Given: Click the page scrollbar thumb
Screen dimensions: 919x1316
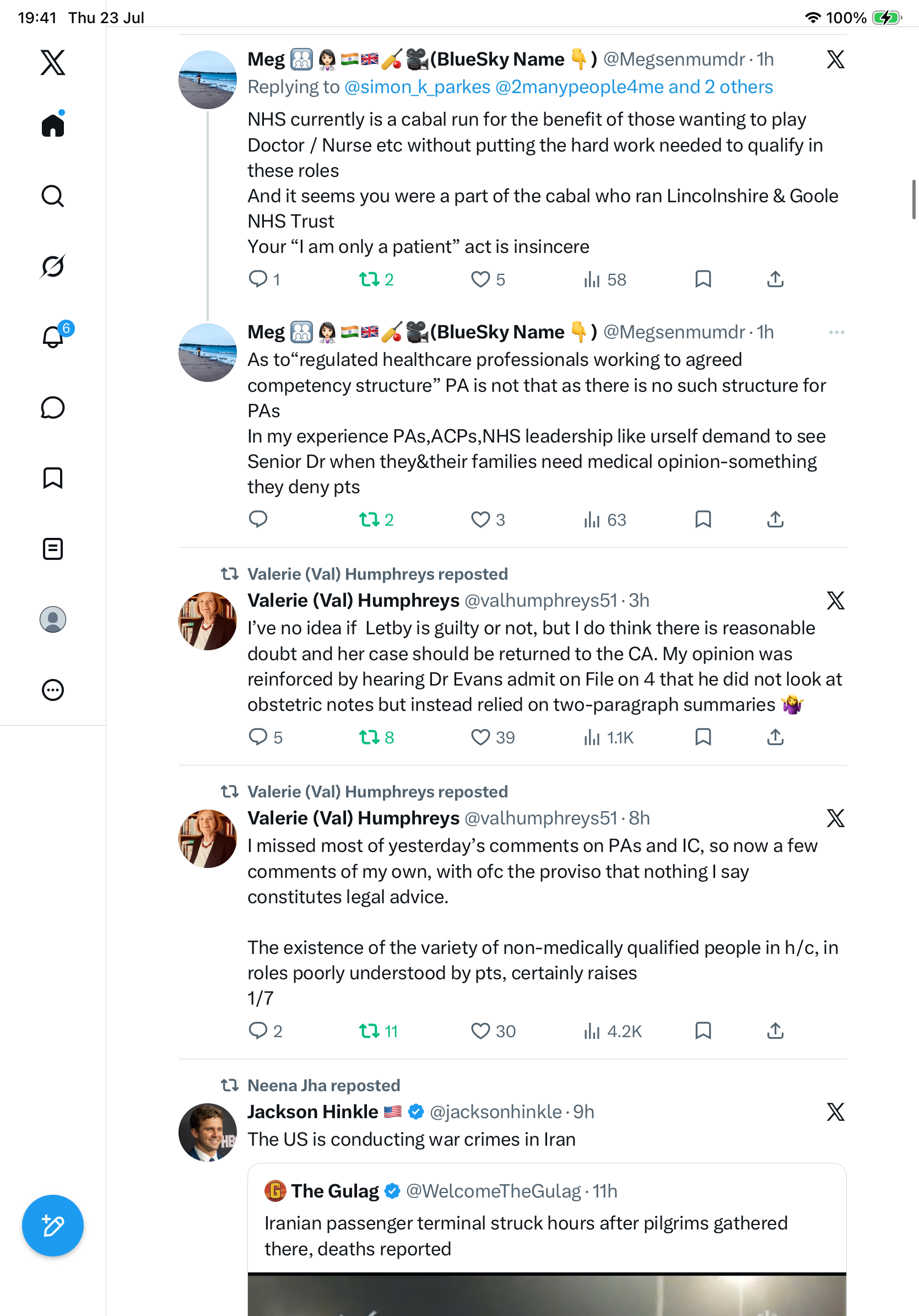Looking at the screenshot, I should point(914,199).
